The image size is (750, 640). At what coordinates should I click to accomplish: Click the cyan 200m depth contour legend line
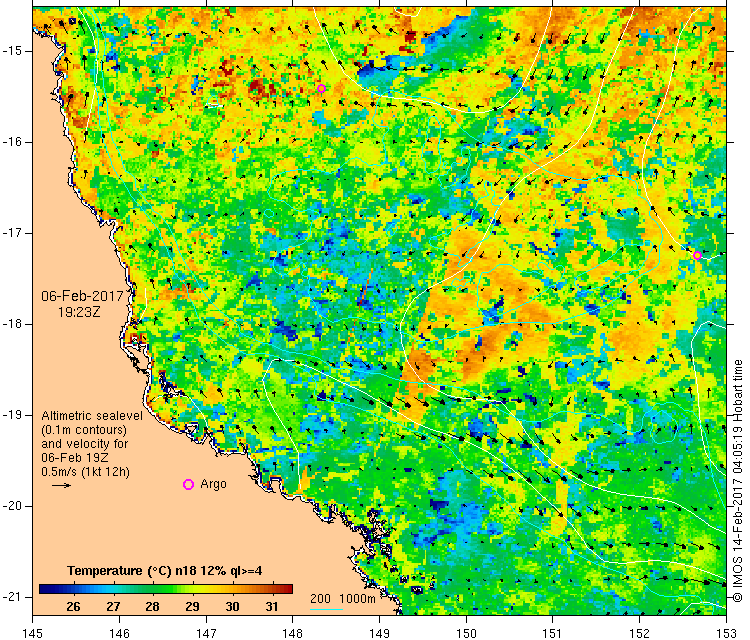(x=326, y=609)
